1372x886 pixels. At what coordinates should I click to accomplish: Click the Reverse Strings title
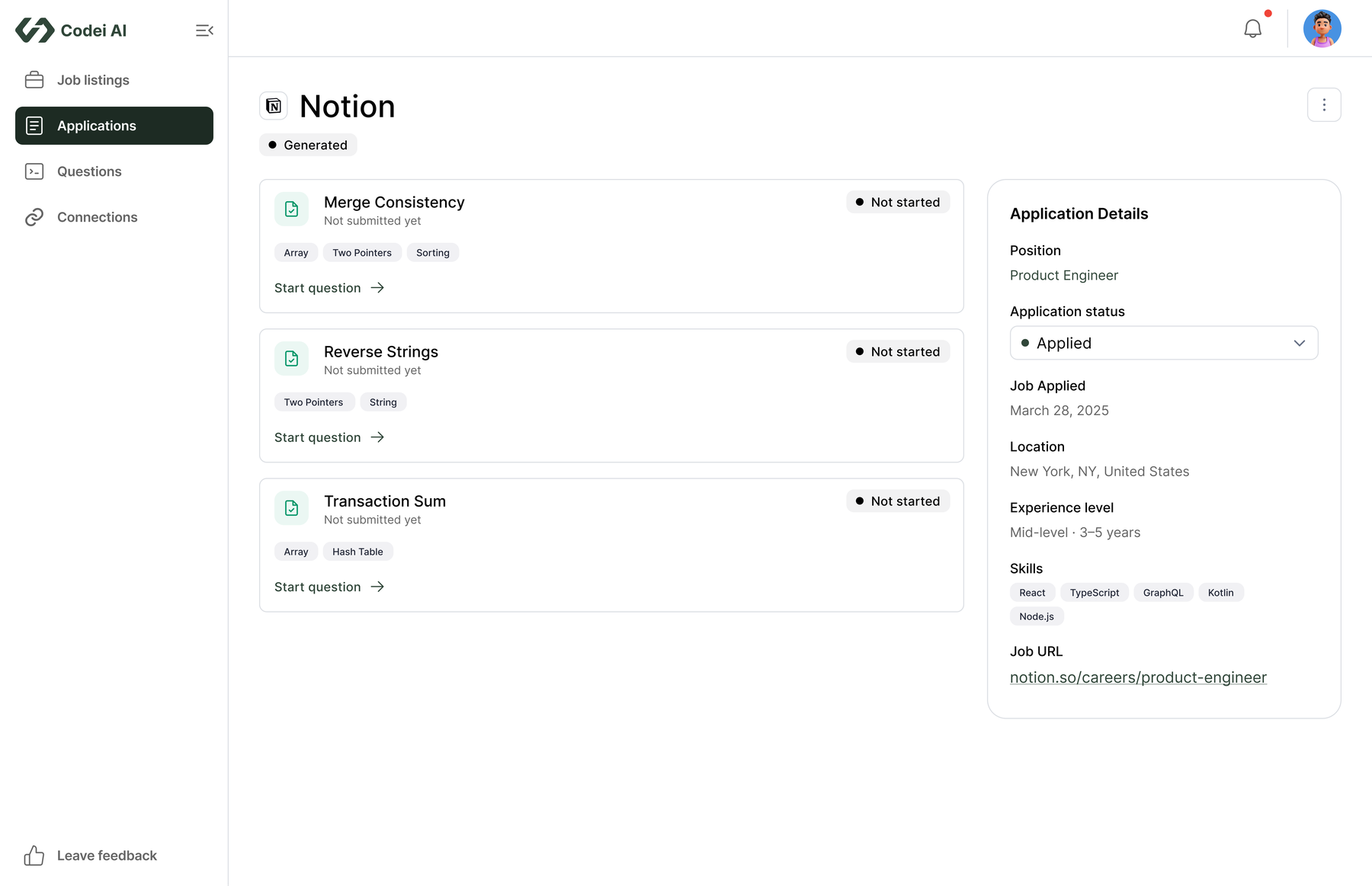coord(381,351)
